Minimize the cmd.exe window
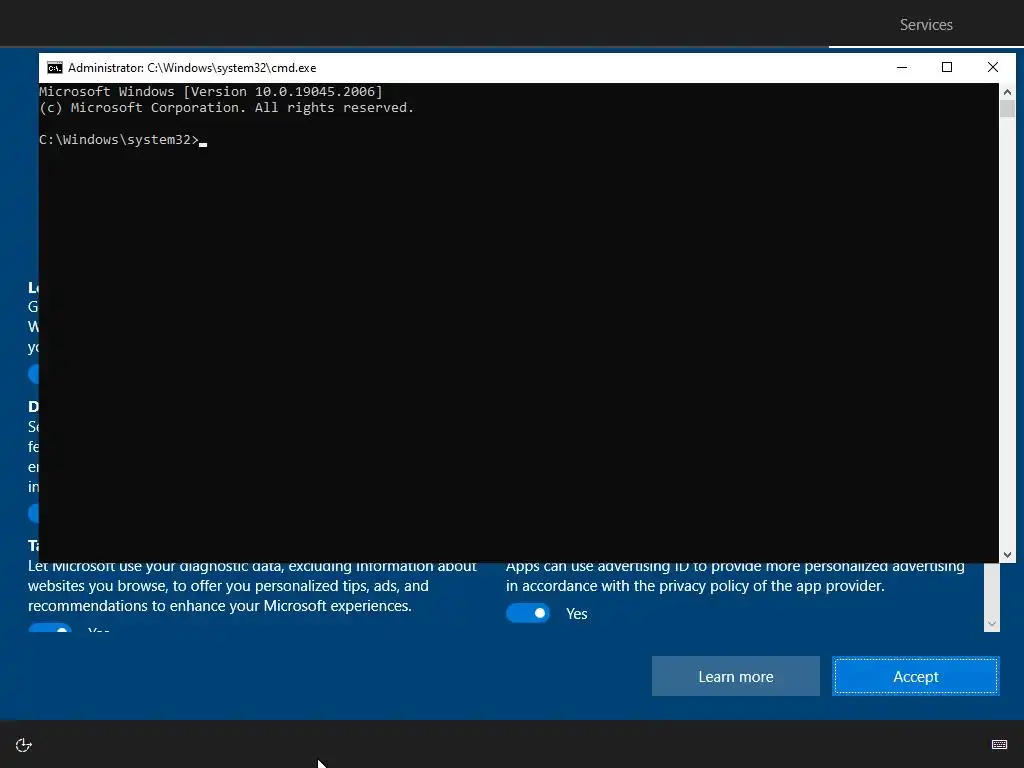 (x=902, y=67)
